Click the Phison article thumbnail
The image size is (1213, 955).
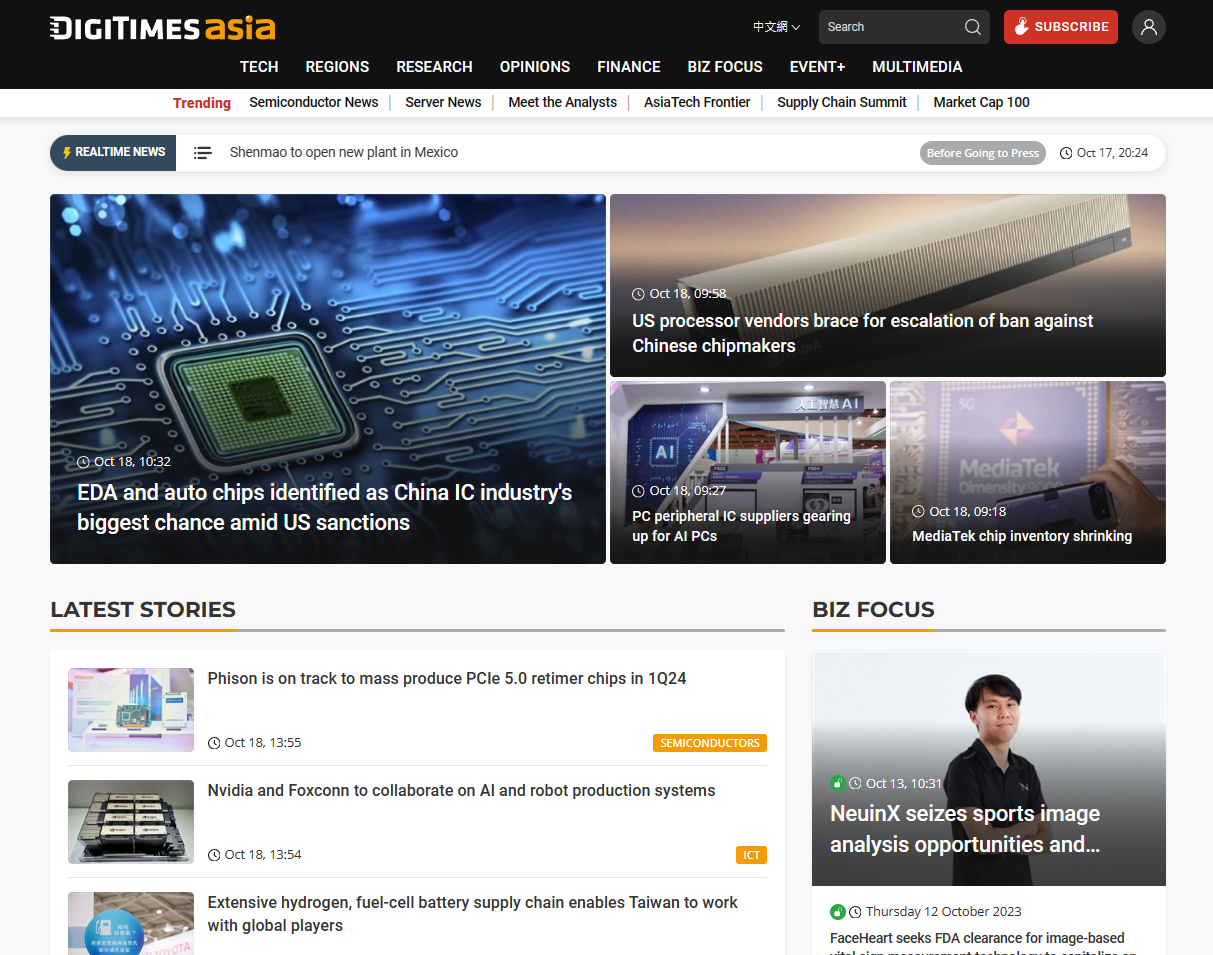pyautogui.click(x=131, y=710)
